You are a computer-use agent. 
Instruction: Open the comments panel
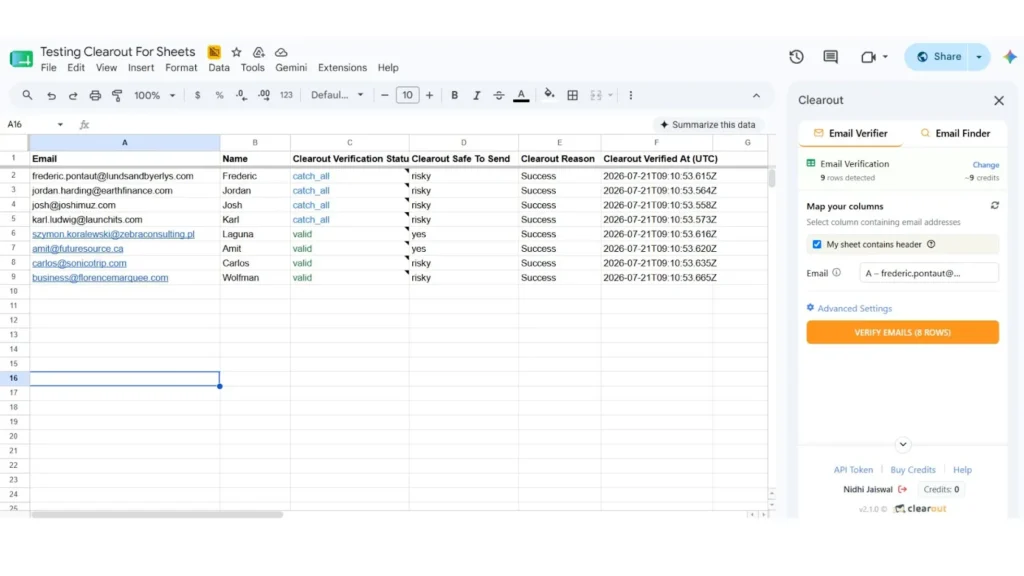point(831,57)
